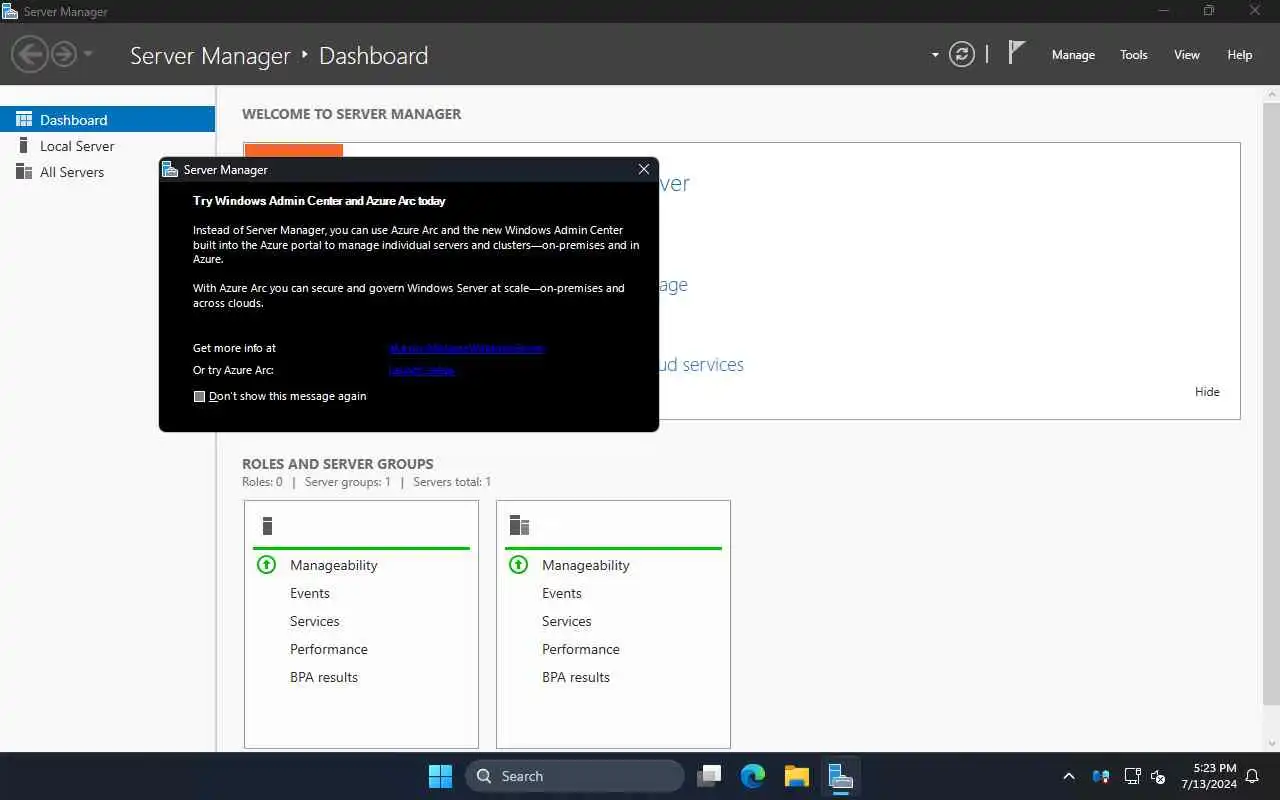Open Events in the first server tile
1280x800 pixels.
[x=309, y=593]
